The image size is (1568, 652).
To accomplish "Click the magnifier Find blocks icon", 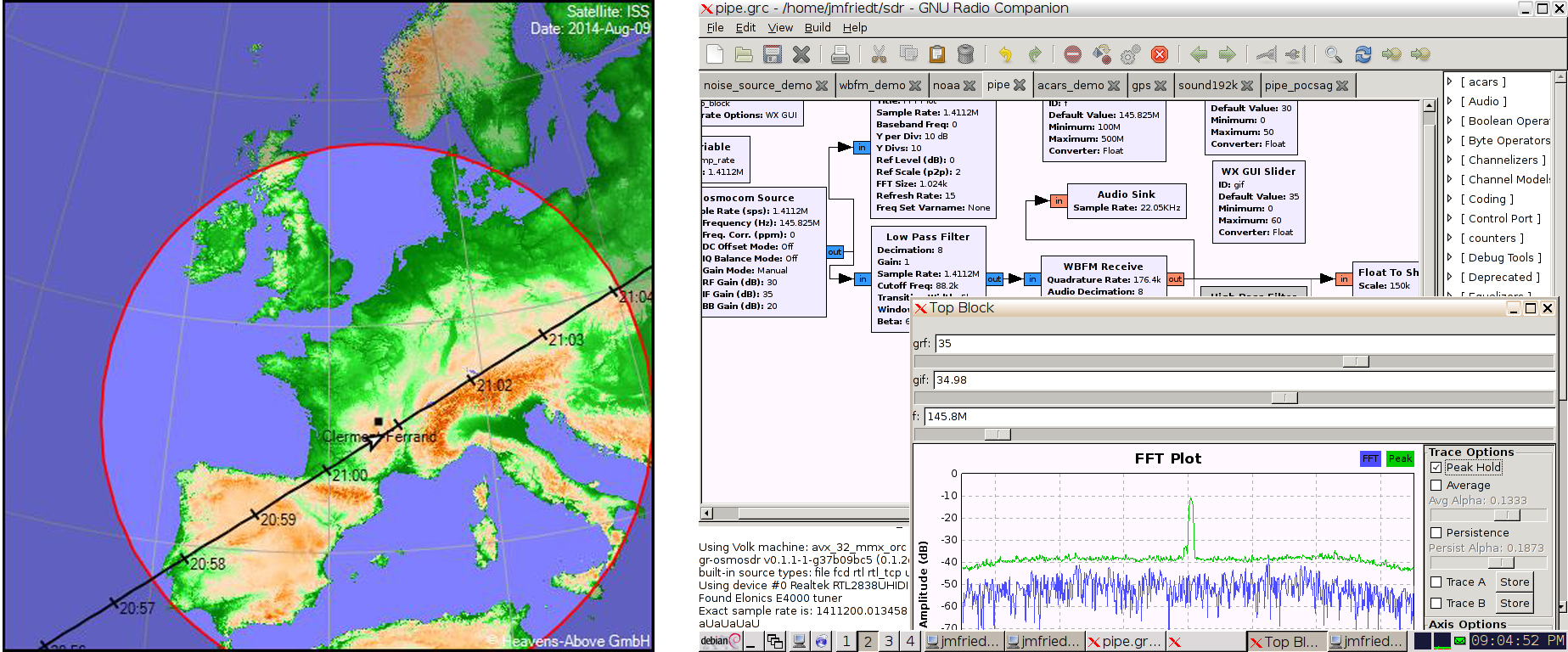I will point(1333,54).
